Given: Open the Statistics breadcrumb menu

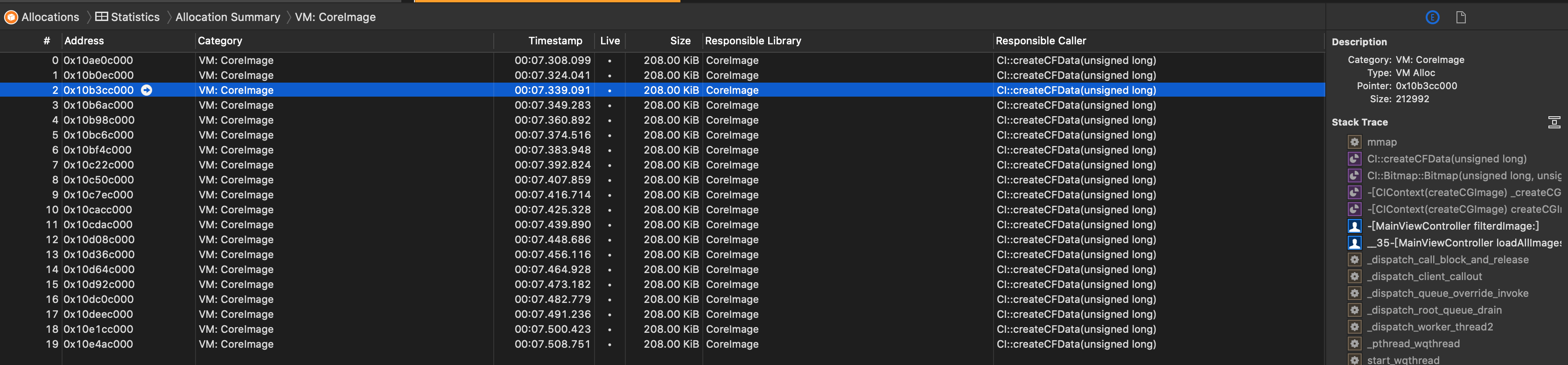Looking at the screenshot, I should click(134, 17).
